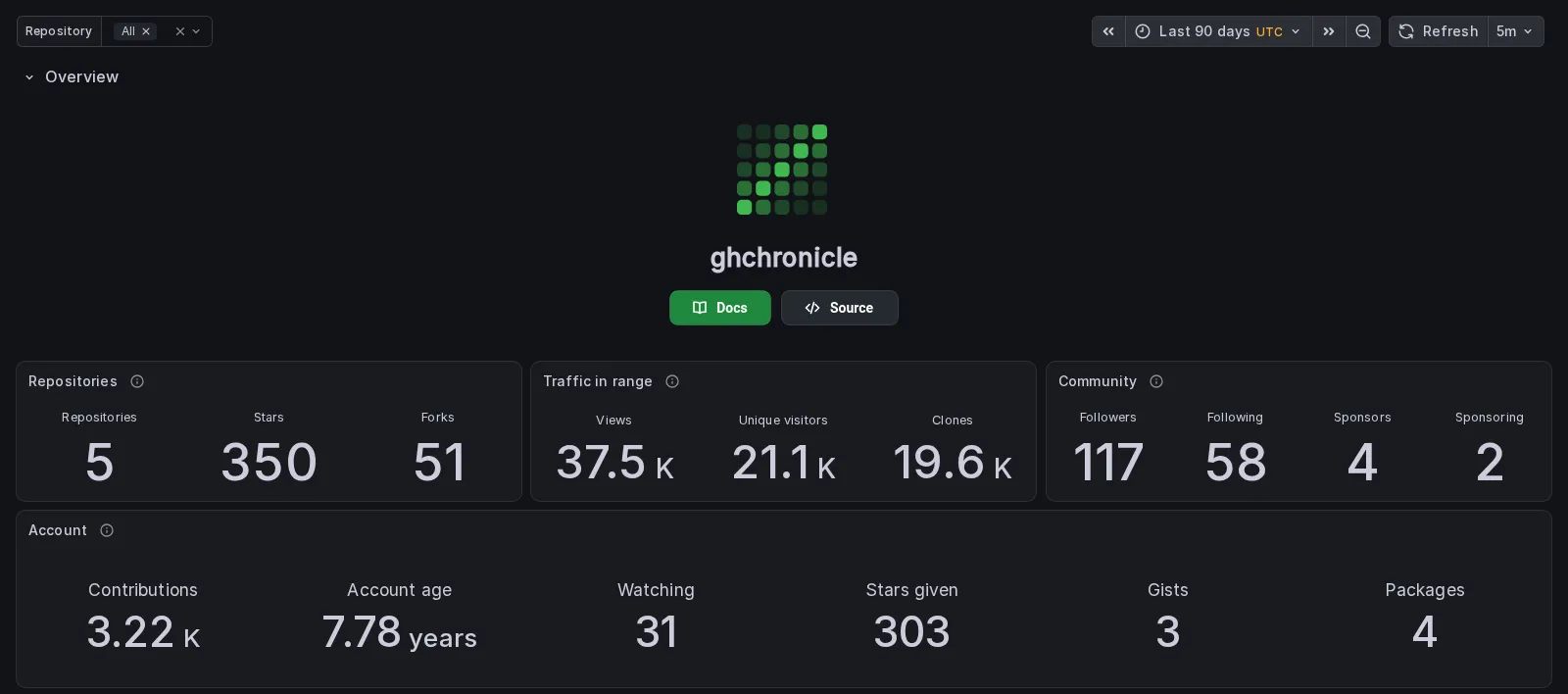The width and height of the screenshot is (1568, 694).
Task: Zoom out the time range
Action: (1363, 31)
